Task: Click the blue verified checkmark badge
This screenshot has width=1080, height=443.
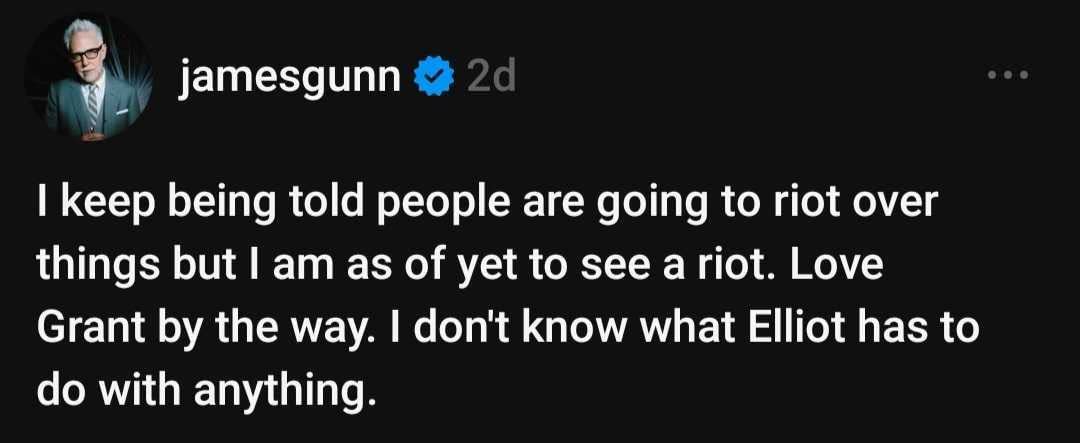Action: [431, 78]
